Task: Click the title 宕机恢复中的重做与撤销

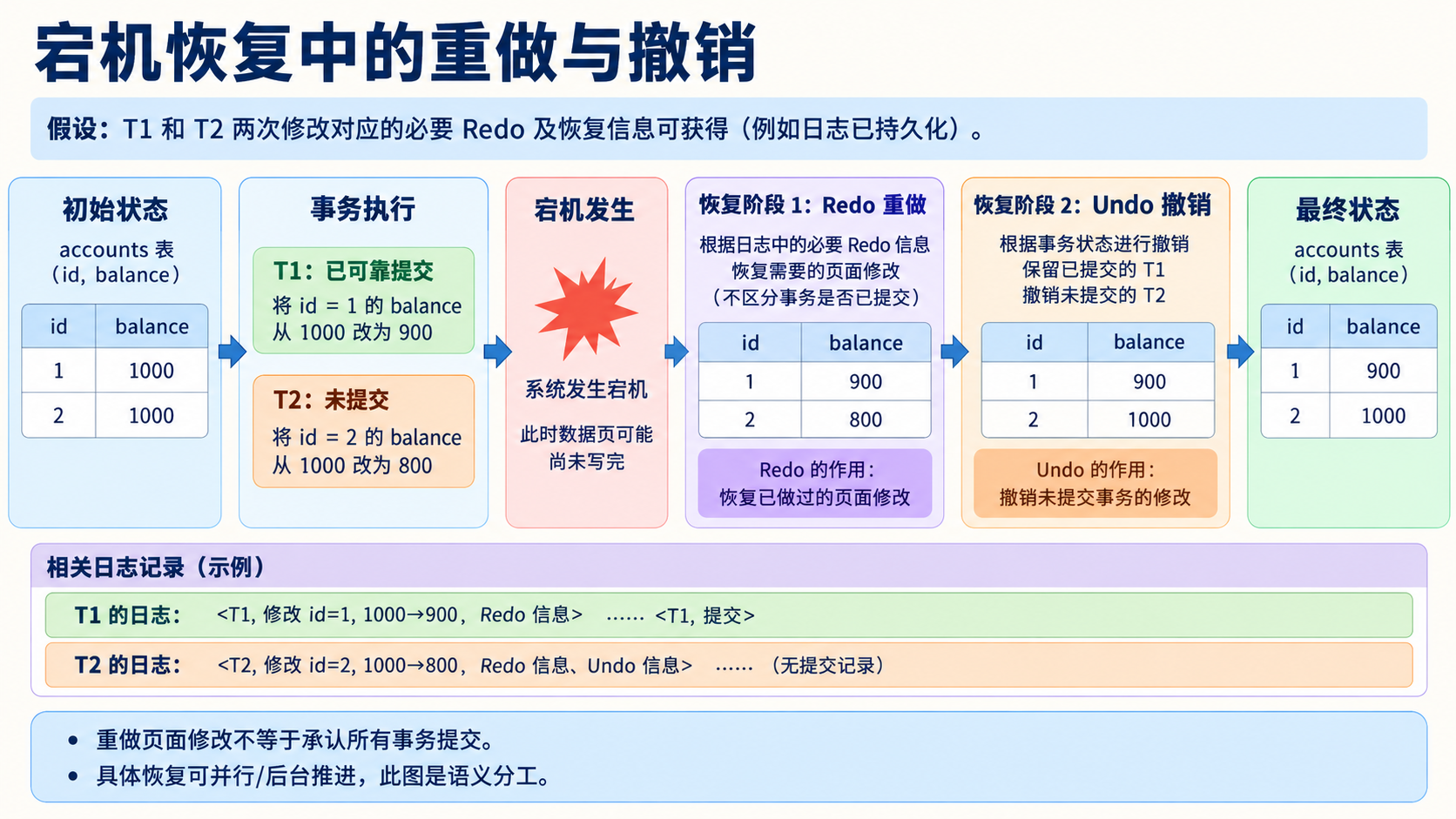Action: (x=395, y=53)
